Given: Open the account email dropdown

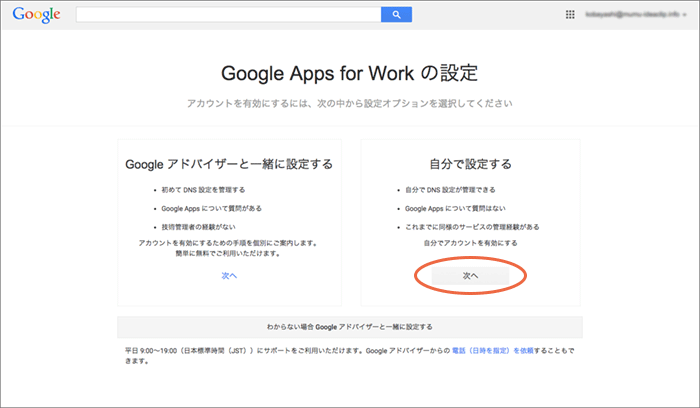Looking at the screenshot, I should coord(636,14).
